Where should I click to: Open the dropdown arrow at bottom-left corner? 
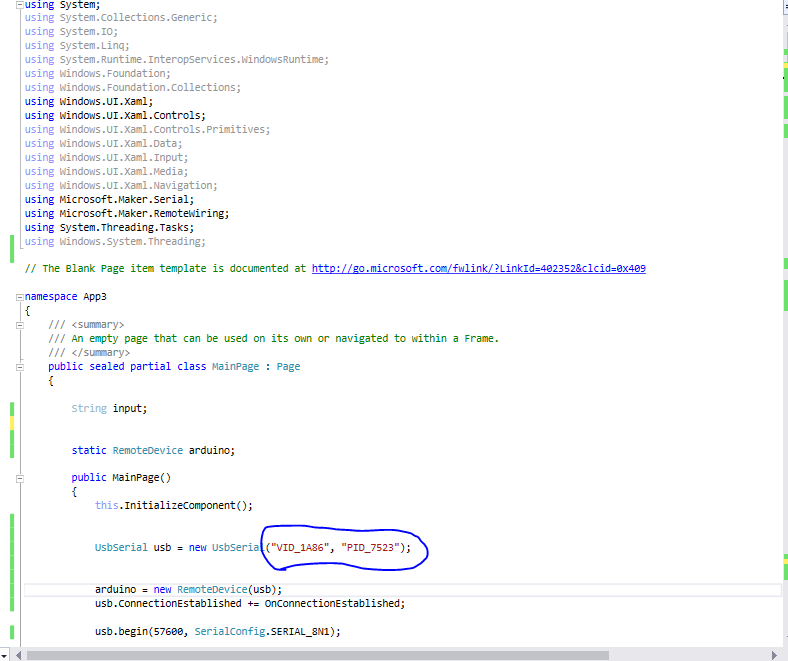(5, 655)
